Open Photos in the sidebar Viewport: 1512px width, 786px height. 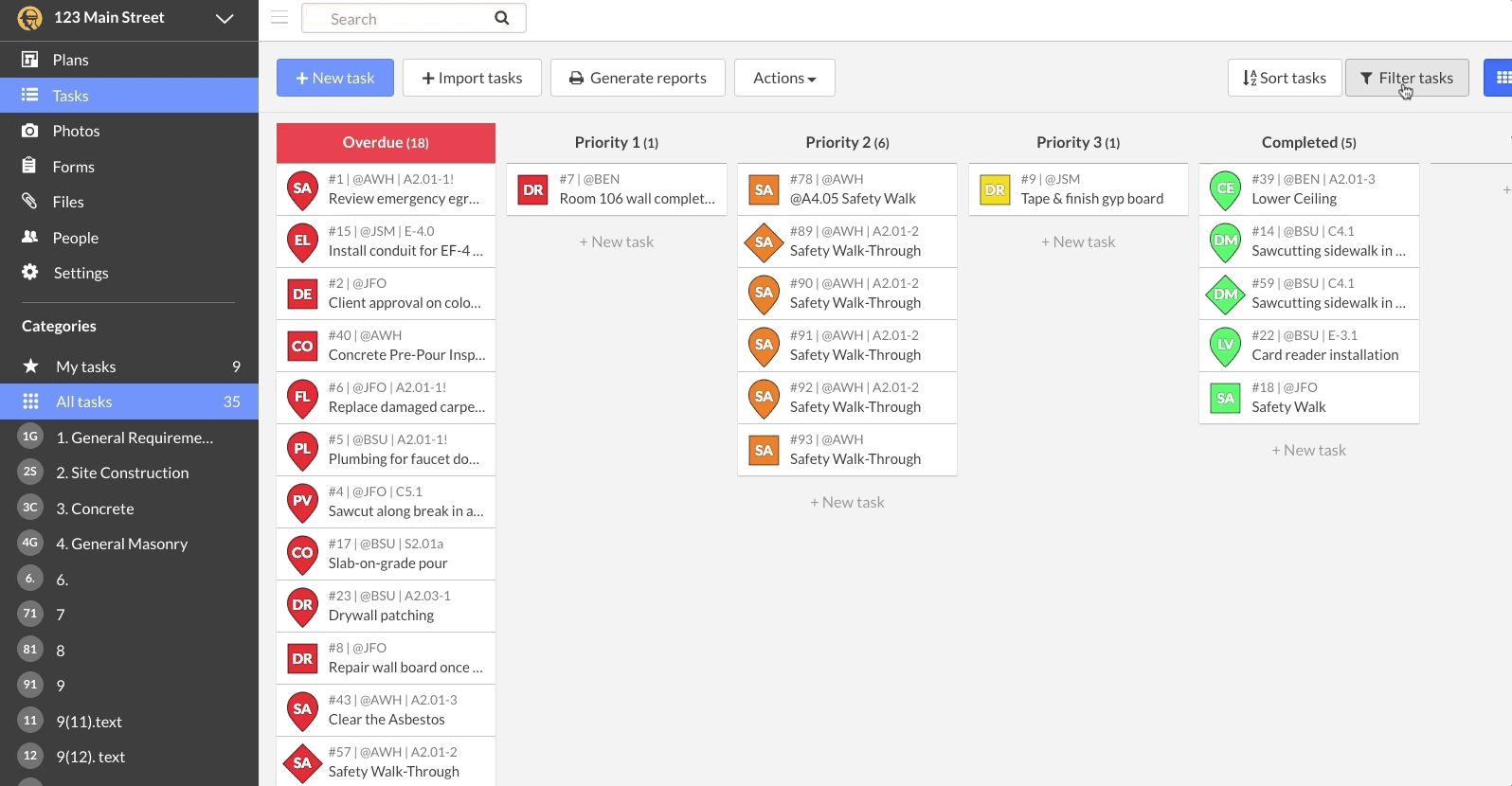point(76,131)
